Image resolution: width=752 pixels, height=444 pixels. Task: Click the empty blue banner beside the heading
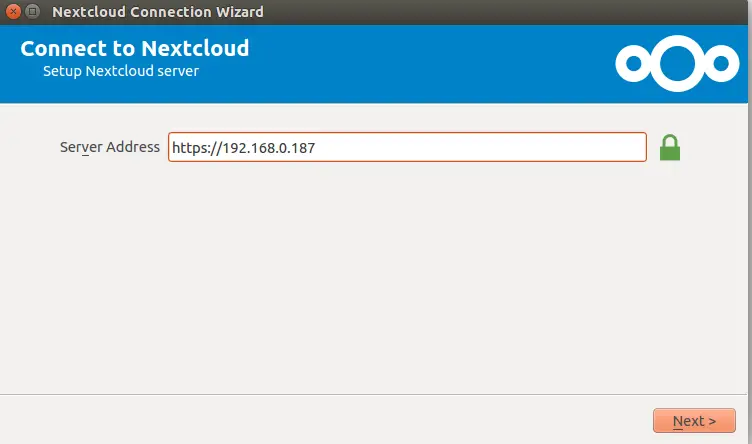[432, 63]
